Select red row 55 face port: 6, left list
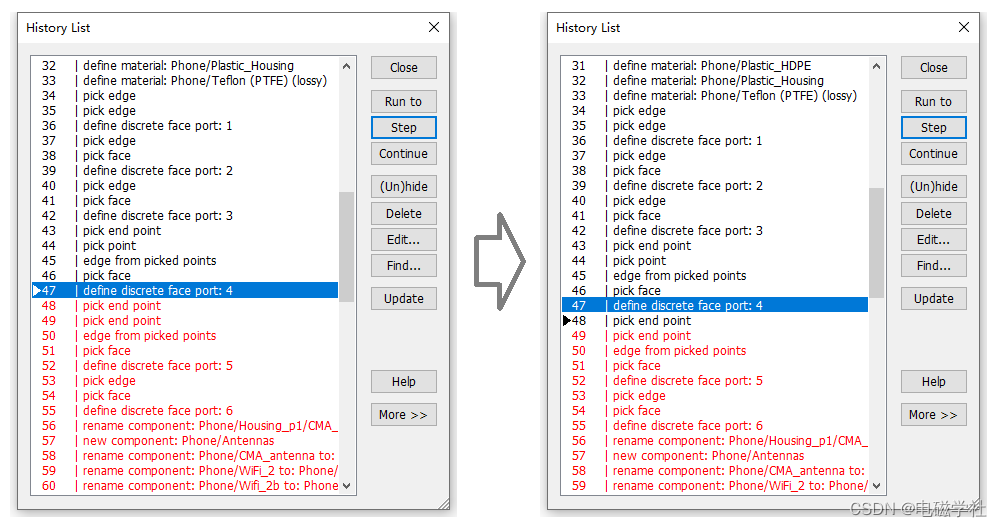The width and height of the screenshot is (1002, 527). coord(185,411)
